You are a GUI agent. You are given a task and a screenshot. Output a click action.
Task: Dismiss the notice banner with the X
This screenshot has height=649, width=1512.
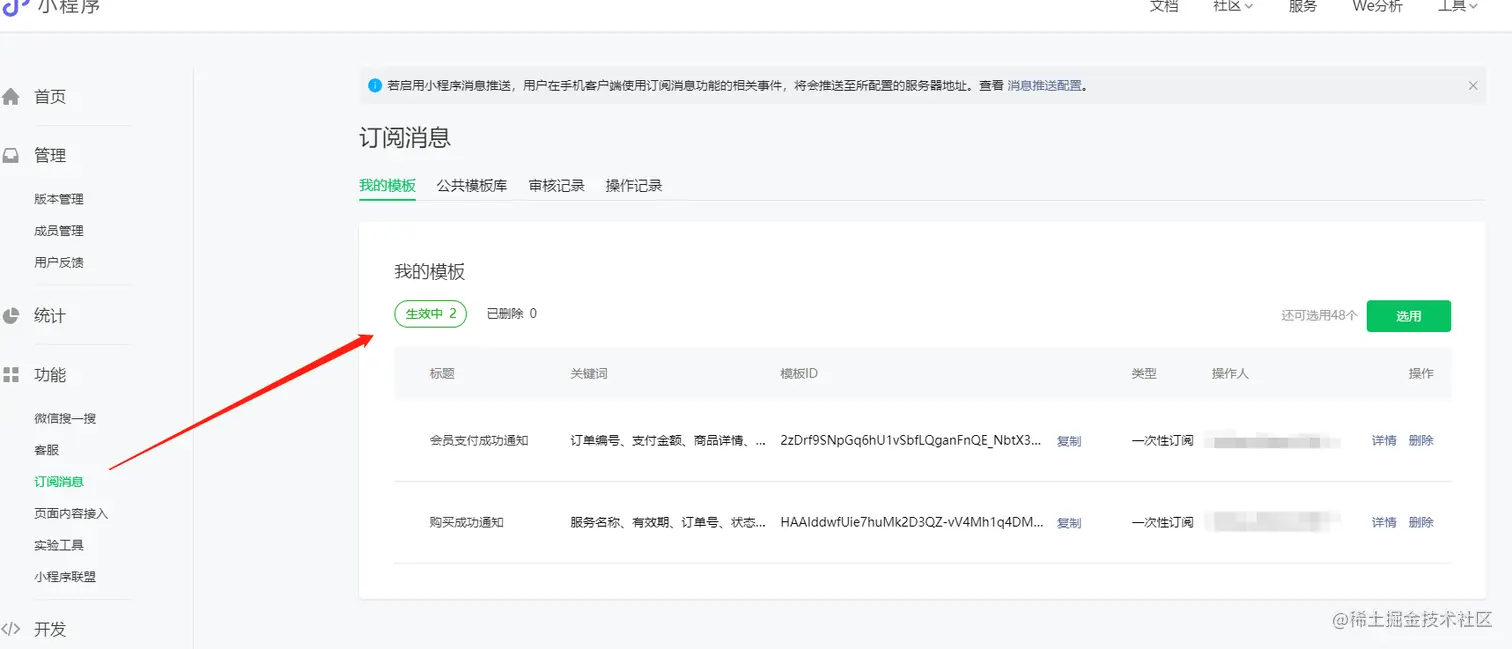click(x=1473, y=86)
